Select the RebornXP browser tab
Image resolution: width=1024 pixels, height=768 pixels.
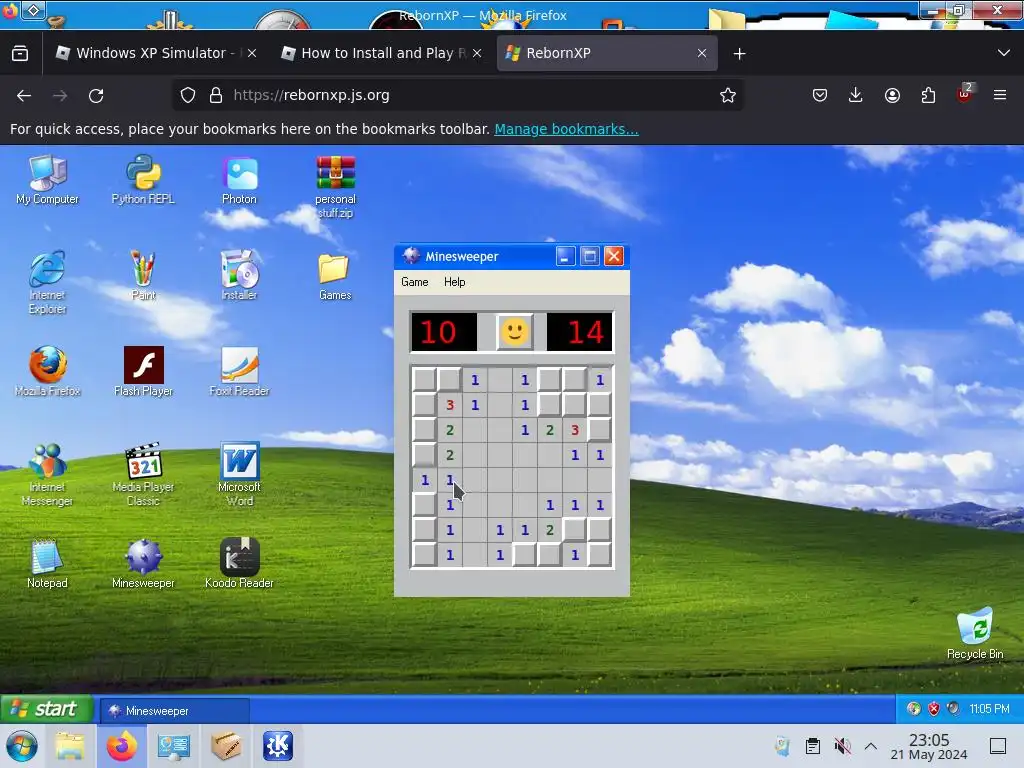point(606,53)
